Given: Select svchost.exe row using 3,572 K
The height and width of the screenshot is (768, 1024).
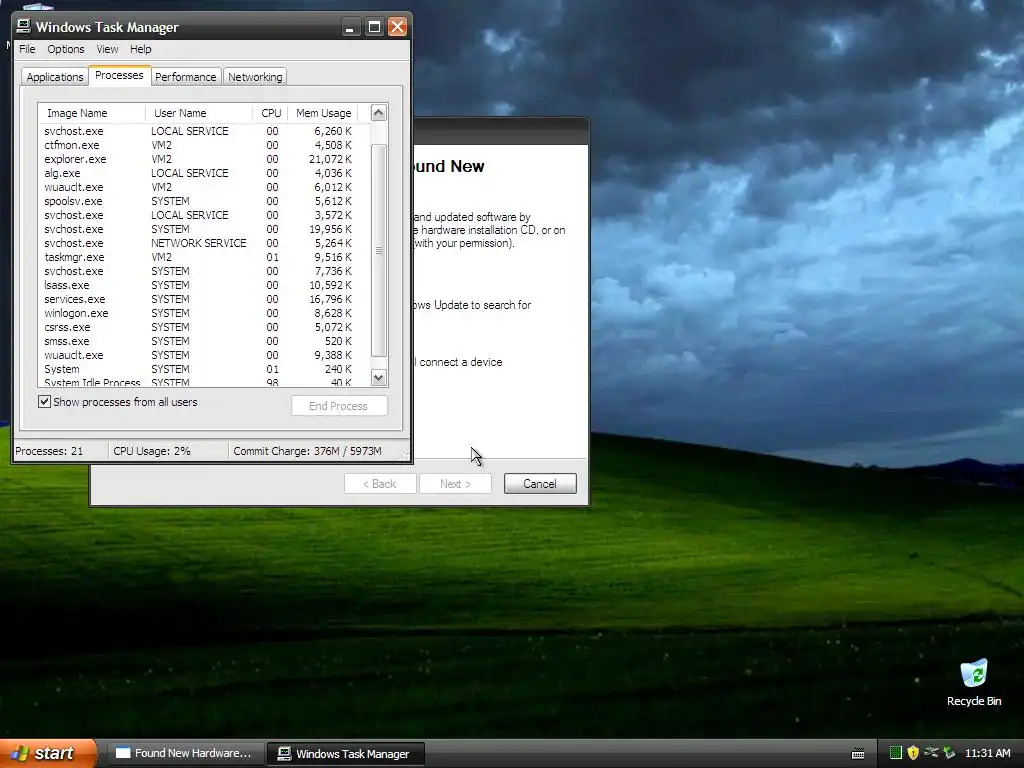Looking at the screenshot, I should click(x=198, y=216).
